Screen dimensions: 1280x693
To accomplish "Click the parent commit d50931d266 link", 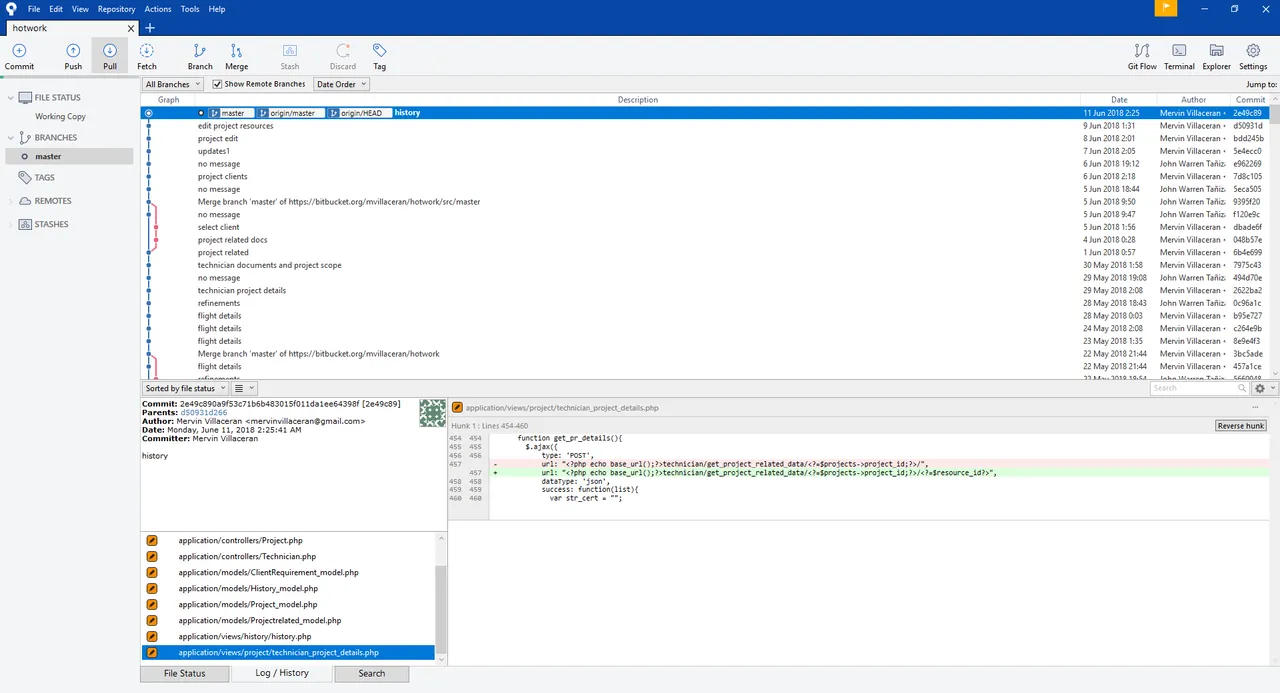I will click(x=203, y=413).
